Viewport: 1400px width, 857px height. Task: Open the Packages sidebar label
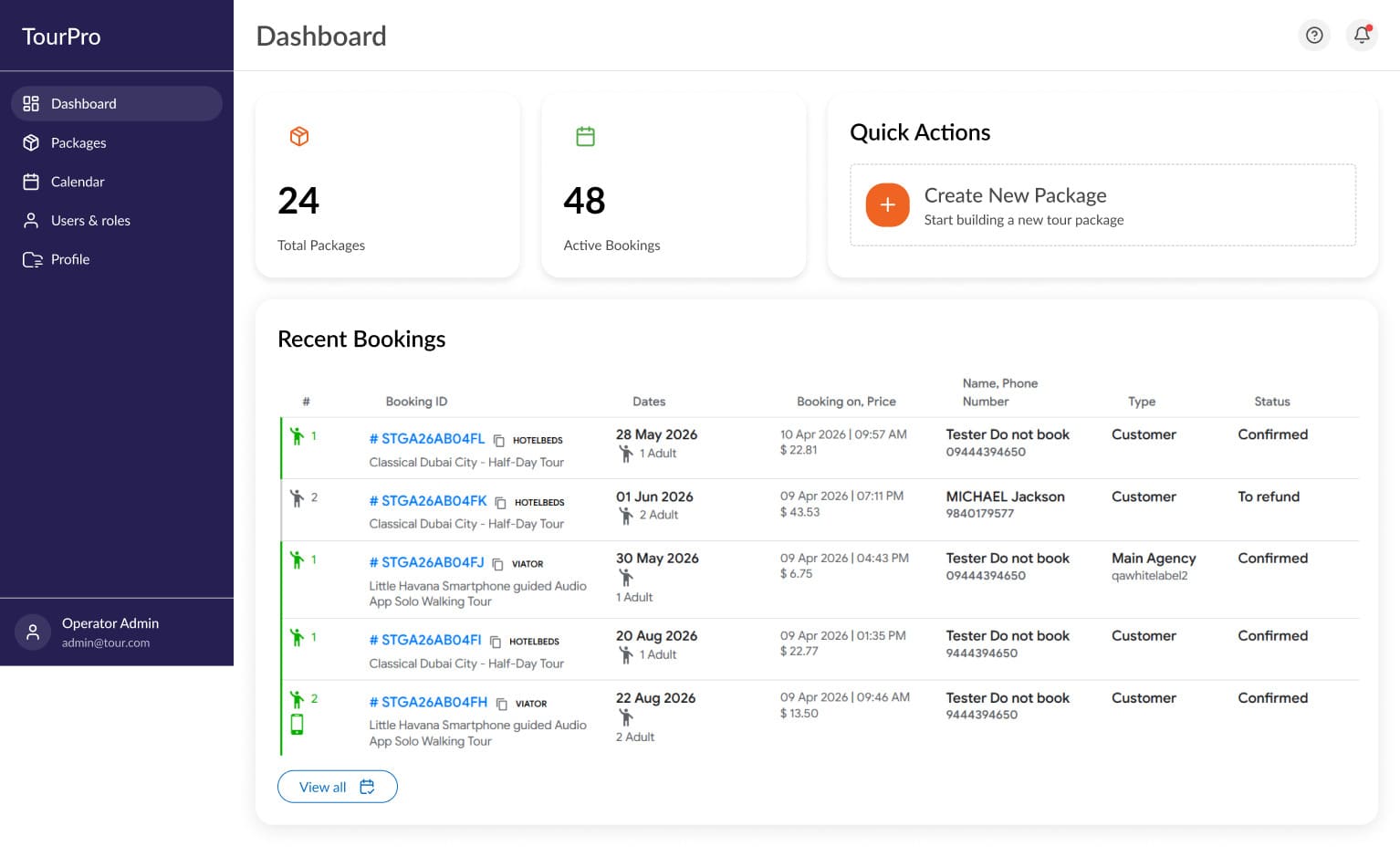78,143
